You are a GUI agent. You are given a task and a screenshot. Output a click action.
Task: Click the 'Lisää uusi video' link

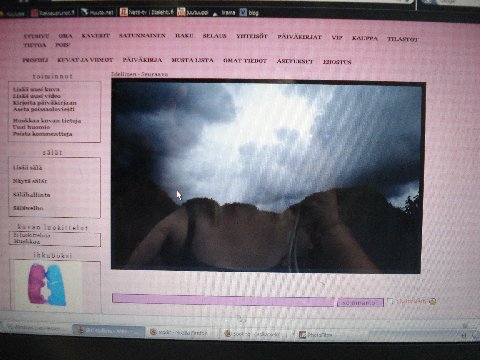coord(37,96)
